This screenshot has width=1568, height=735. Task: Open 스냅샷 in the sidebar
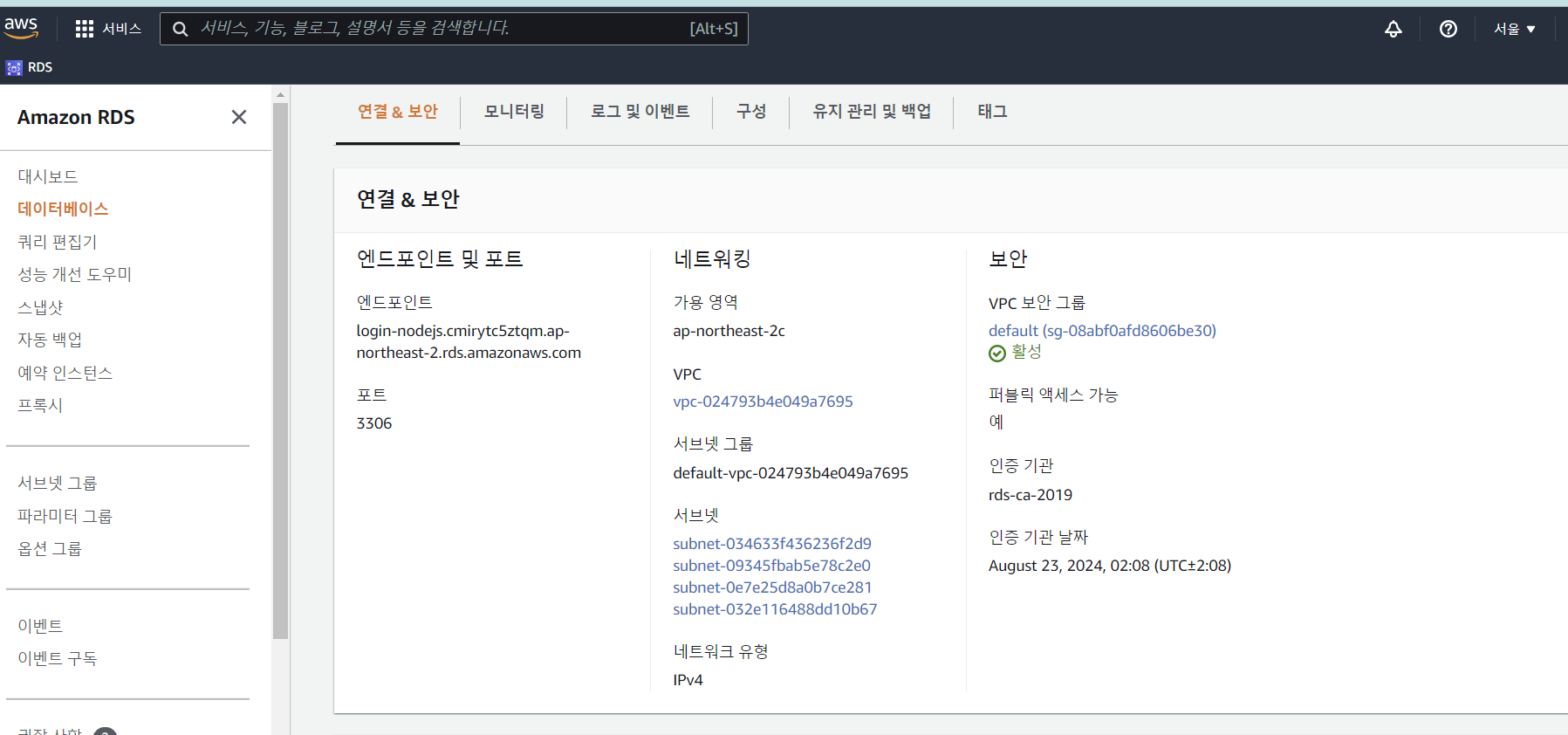click(40, 307)
